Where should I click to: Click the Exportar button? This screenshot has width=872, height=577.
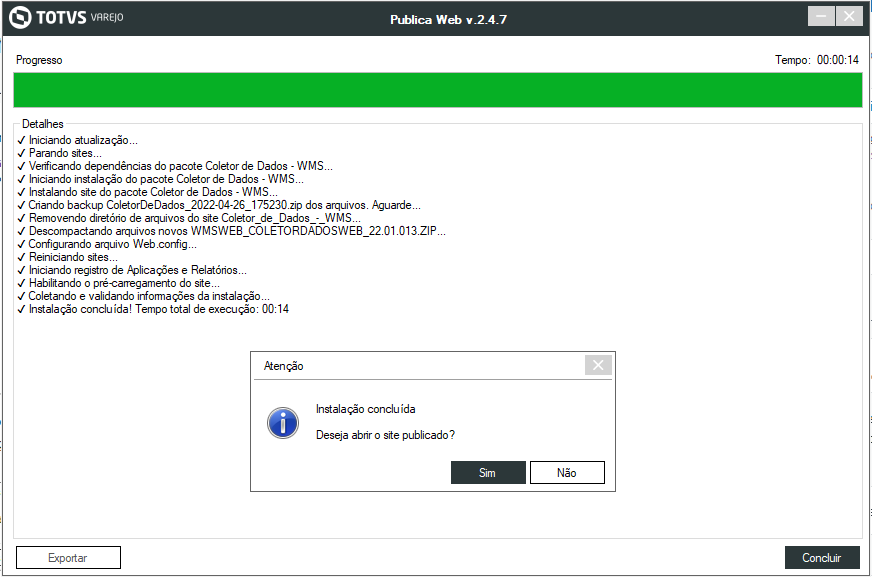tap(68, 558)
